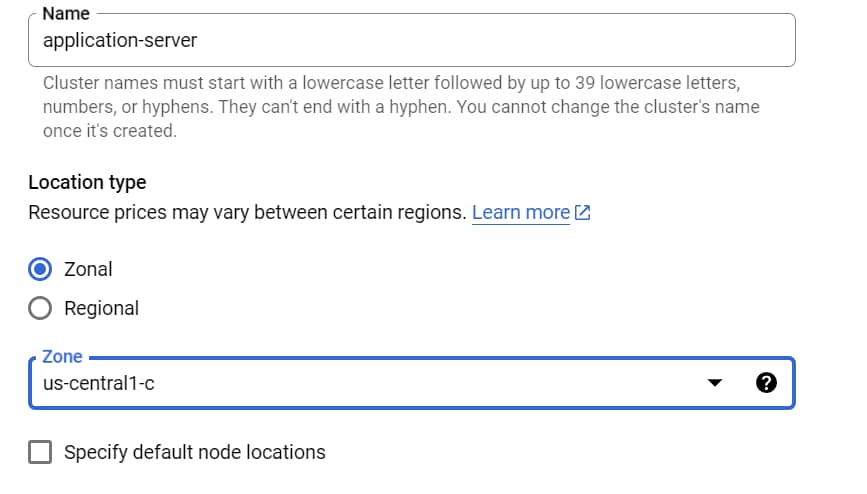Open the external link icon beside Learn more

click(582, 212)
